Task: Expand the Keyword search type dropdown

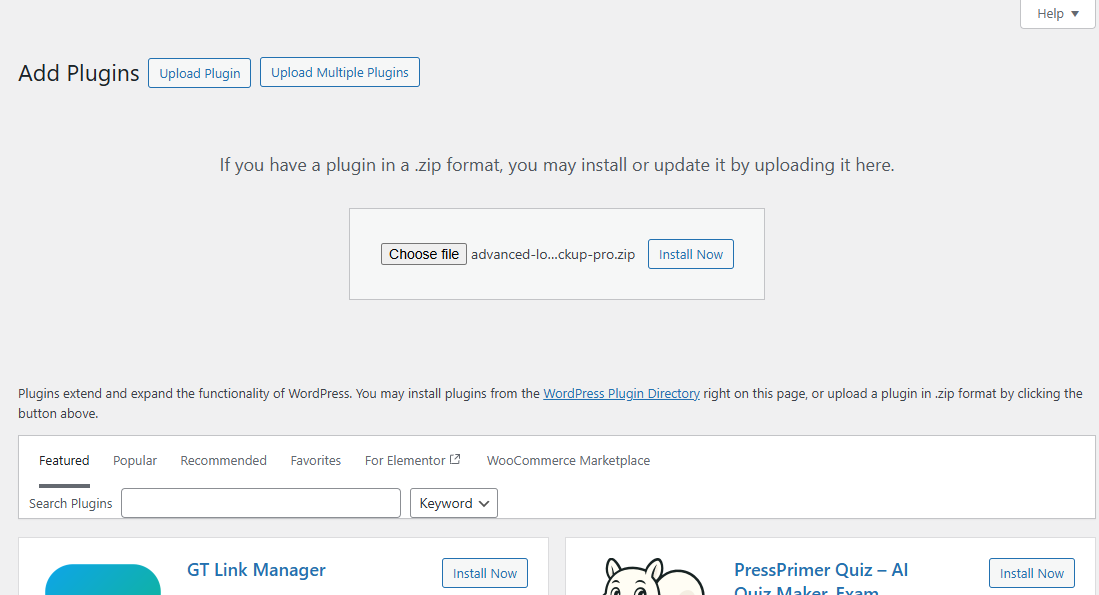Action: [454, 503]
